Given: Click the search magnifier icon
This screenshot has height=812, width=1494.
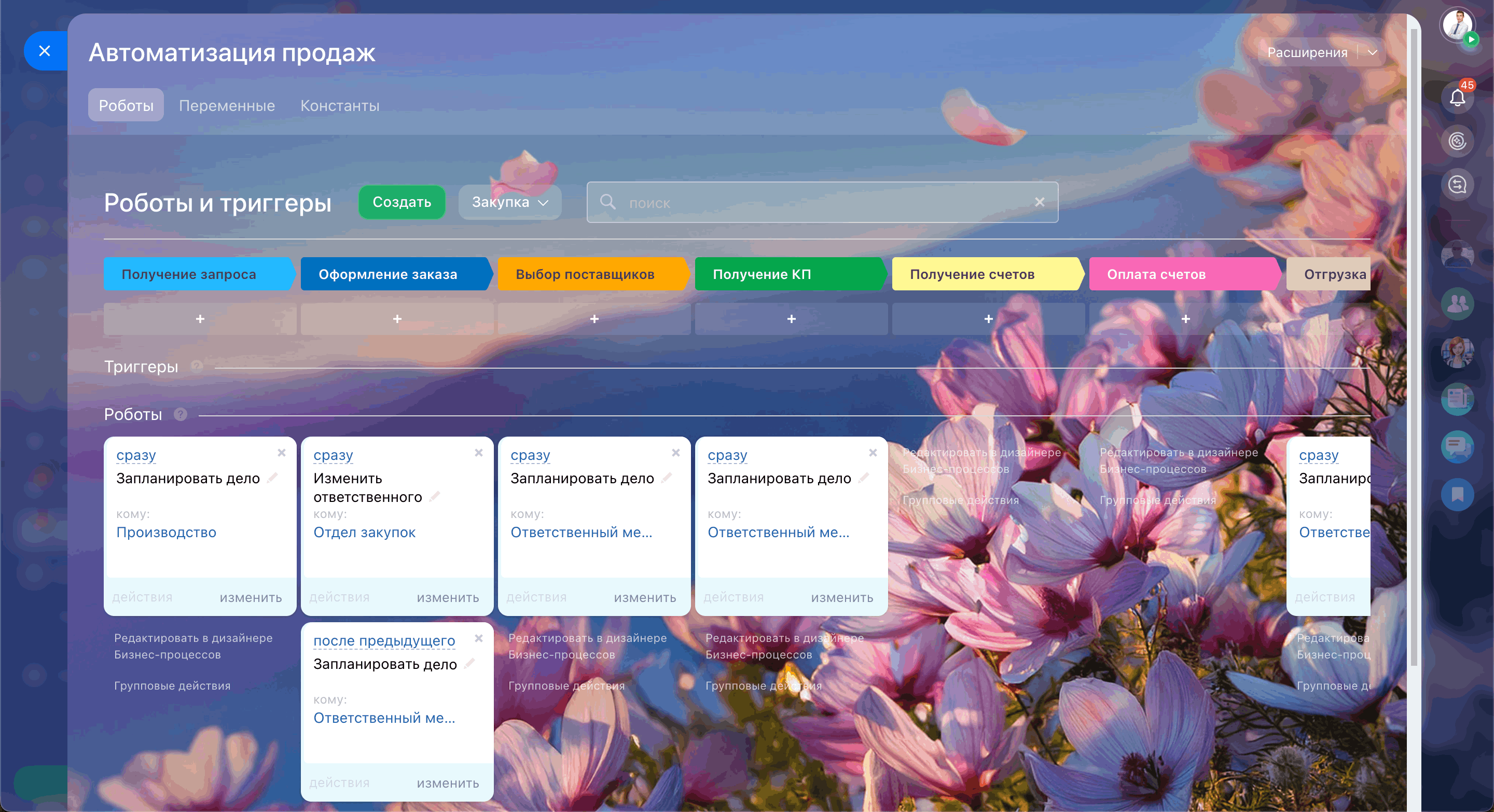Looking at the screenshot, I should [x=607, y=202].
